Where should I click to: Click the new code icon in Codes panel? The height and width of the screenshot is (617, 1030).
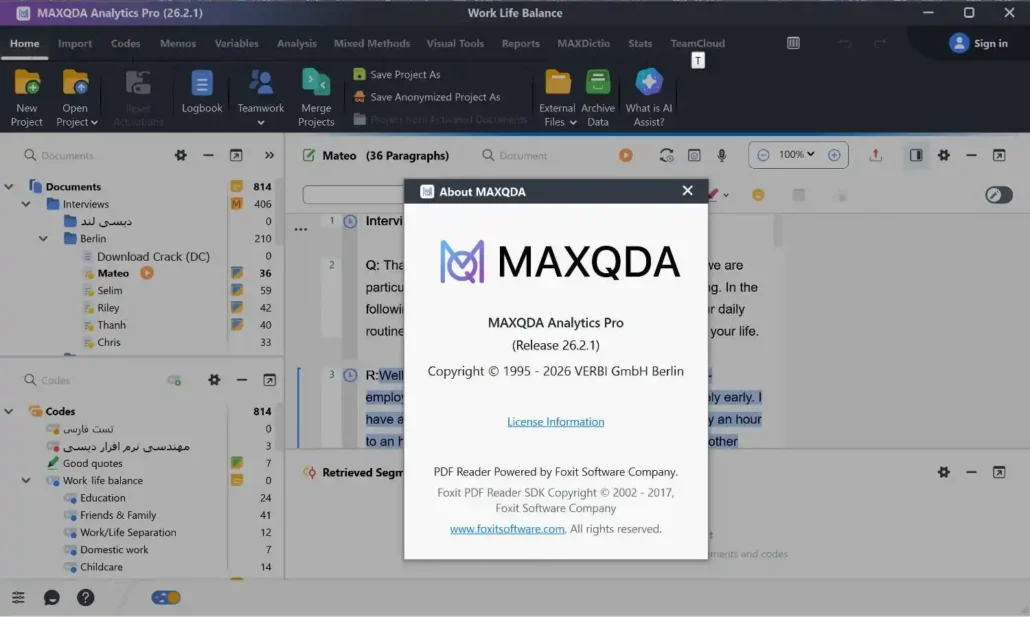(x=174, y=380)
